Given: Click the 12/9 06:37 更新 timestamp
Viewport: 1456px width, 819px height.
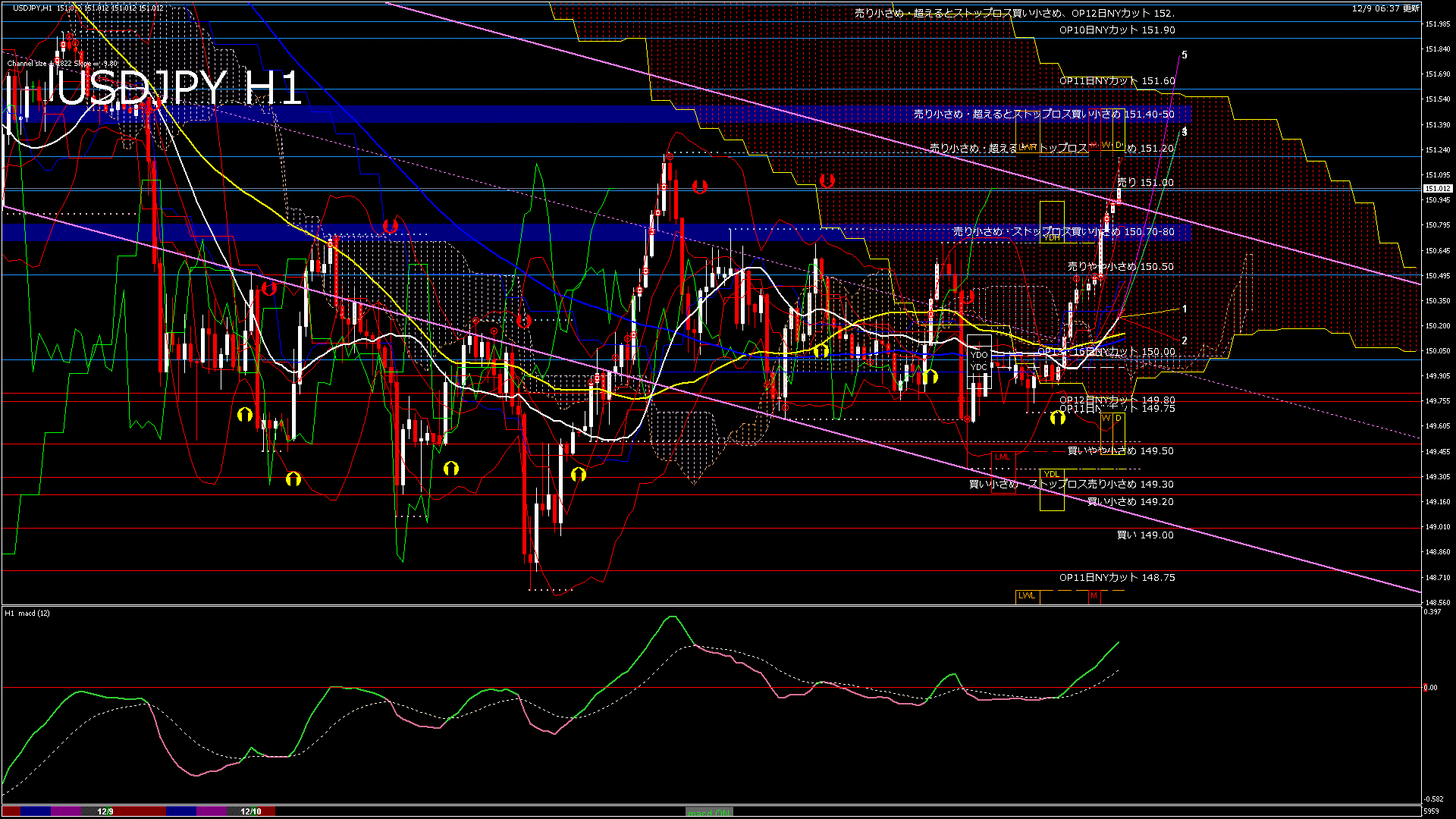Looking at the screenshot, I should tap(1385, 8).
